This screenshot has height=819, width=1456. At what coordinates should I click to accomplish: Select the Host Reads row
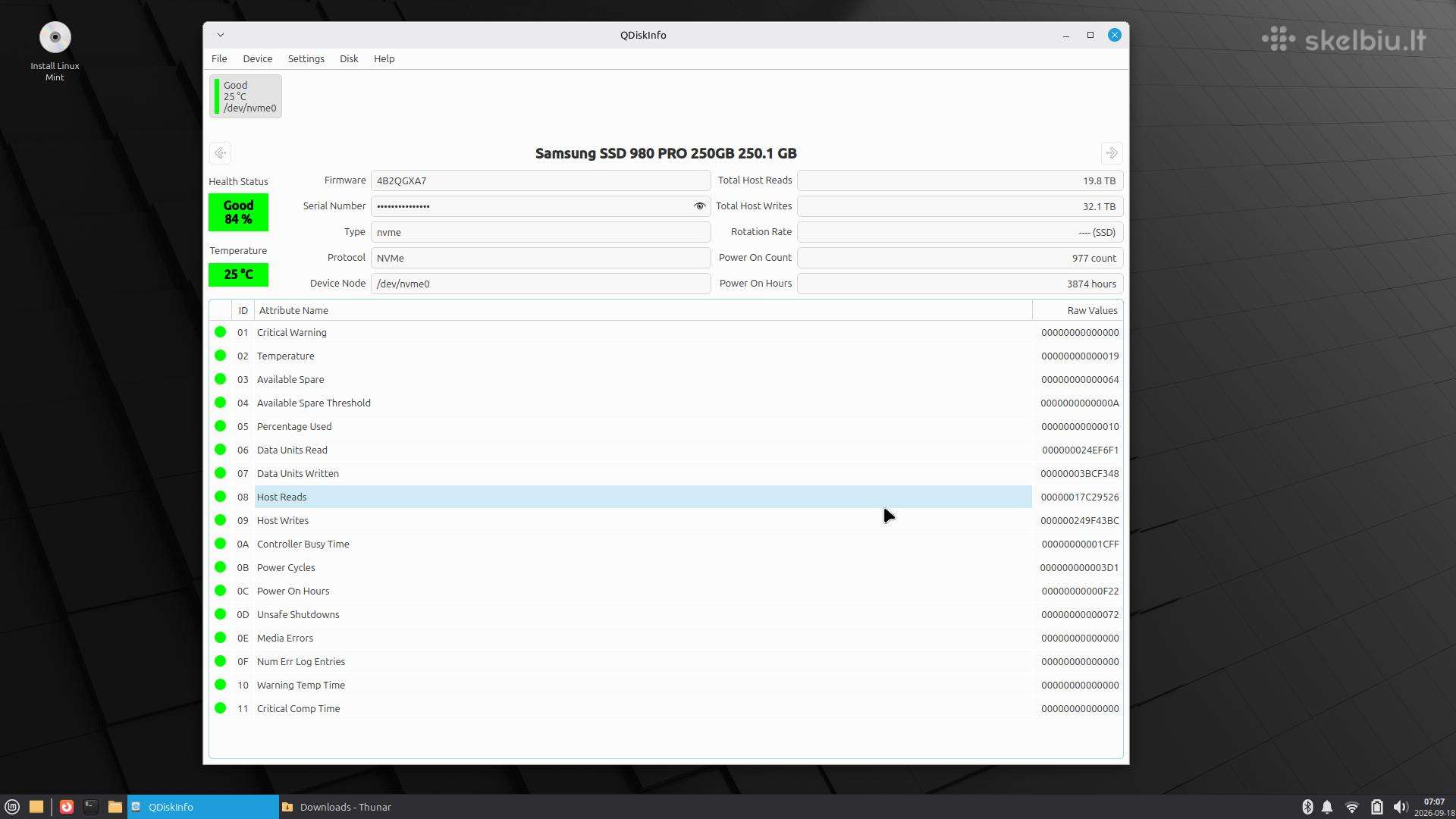[666, 497]
